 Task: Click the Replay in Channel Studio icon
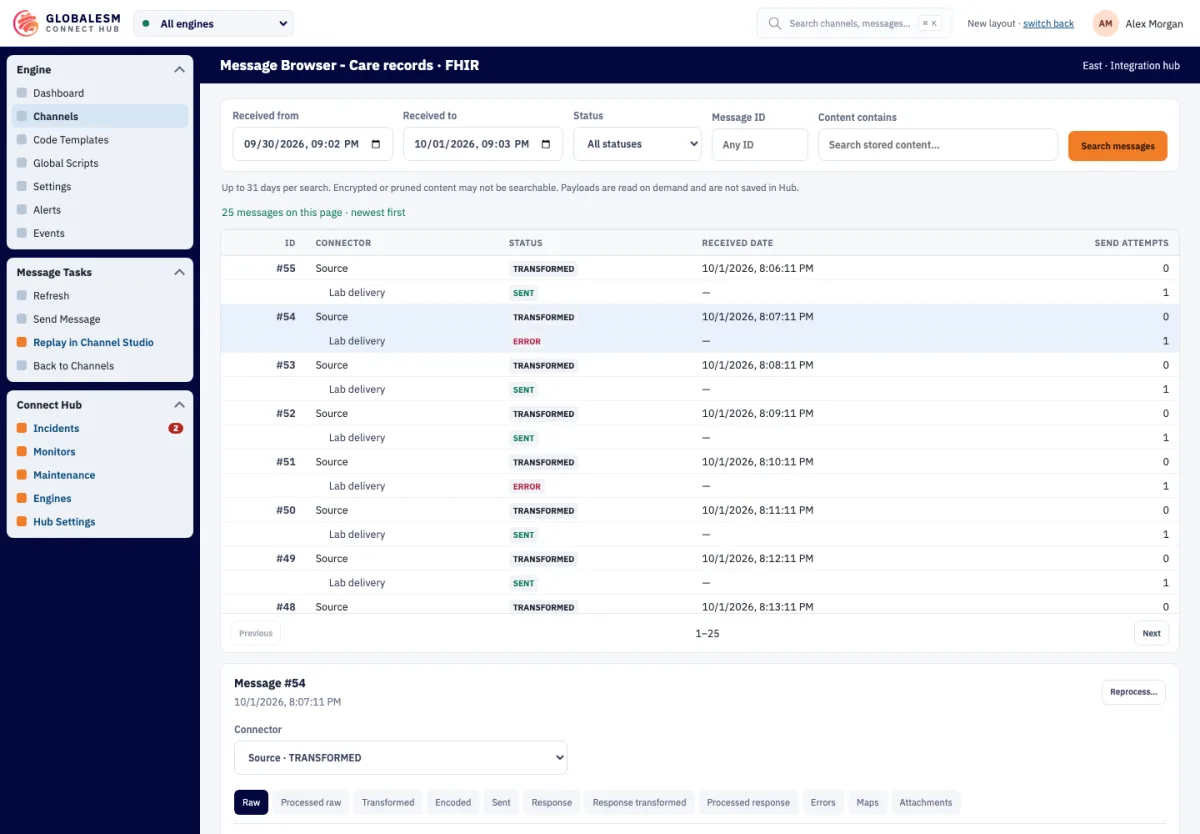[22, 342]
